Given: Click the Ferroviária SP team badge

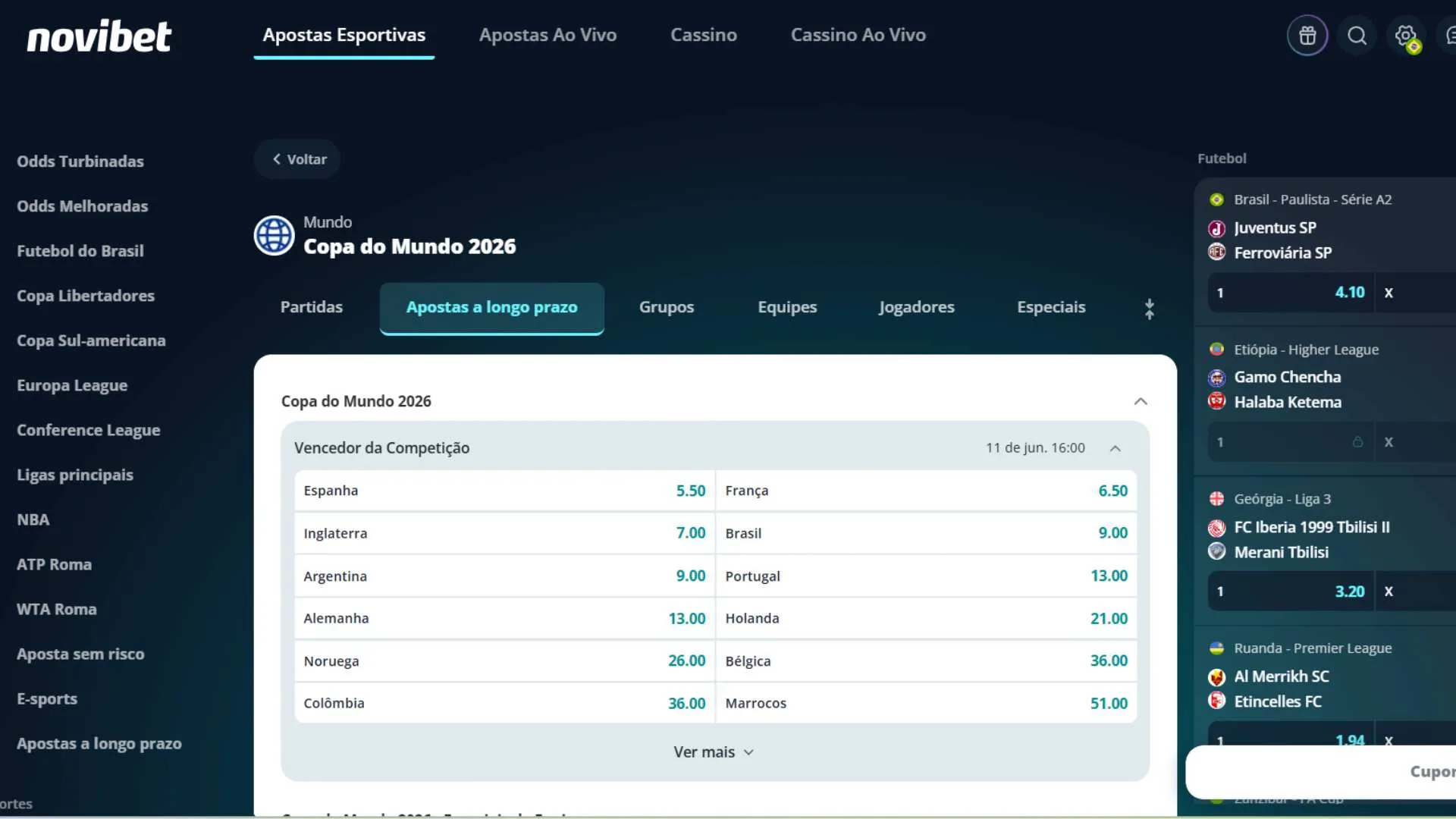Looking at the screenshot, I should (x=1217, y=253).
